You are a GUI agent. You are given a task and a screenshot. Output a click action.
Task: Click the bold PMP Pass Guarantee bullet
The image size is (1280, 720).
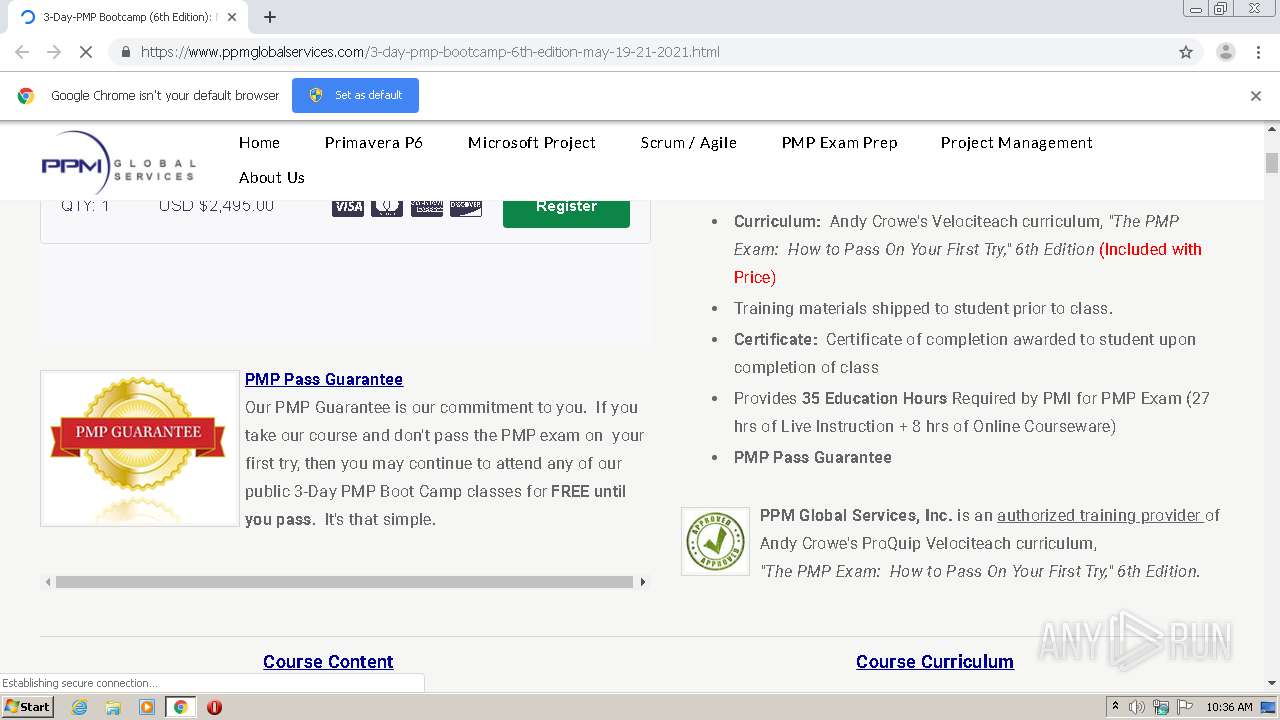coord(813,457)
